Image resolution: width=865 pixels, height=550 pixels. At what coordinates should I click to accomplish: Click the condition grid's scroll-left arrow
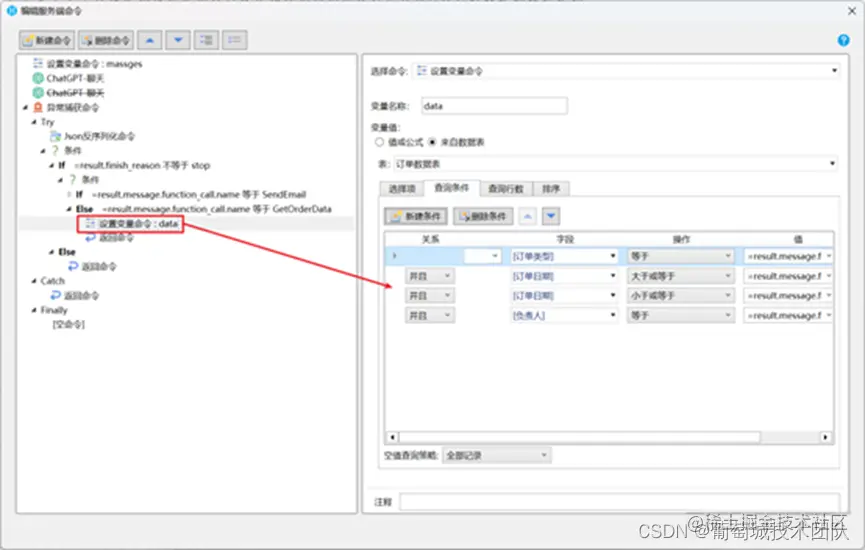[392, 437]
